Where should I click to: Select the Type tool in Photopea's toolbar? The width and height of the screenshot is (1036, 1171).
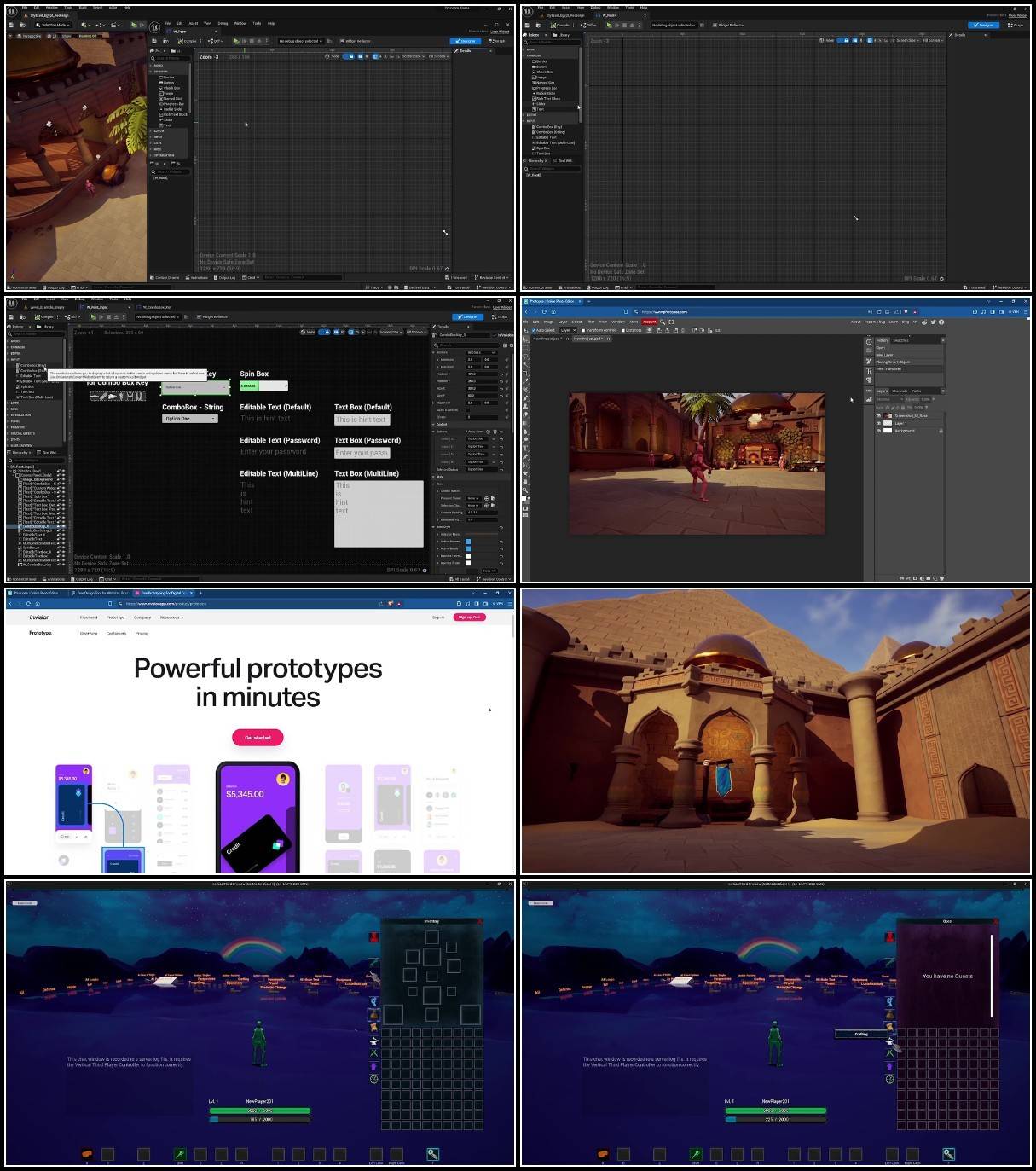tap(525, 446)
